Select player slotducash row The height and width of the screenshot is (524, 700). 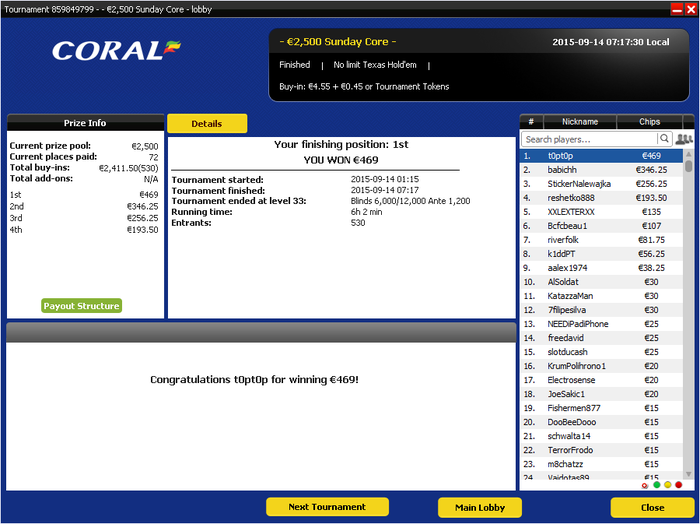601,352
